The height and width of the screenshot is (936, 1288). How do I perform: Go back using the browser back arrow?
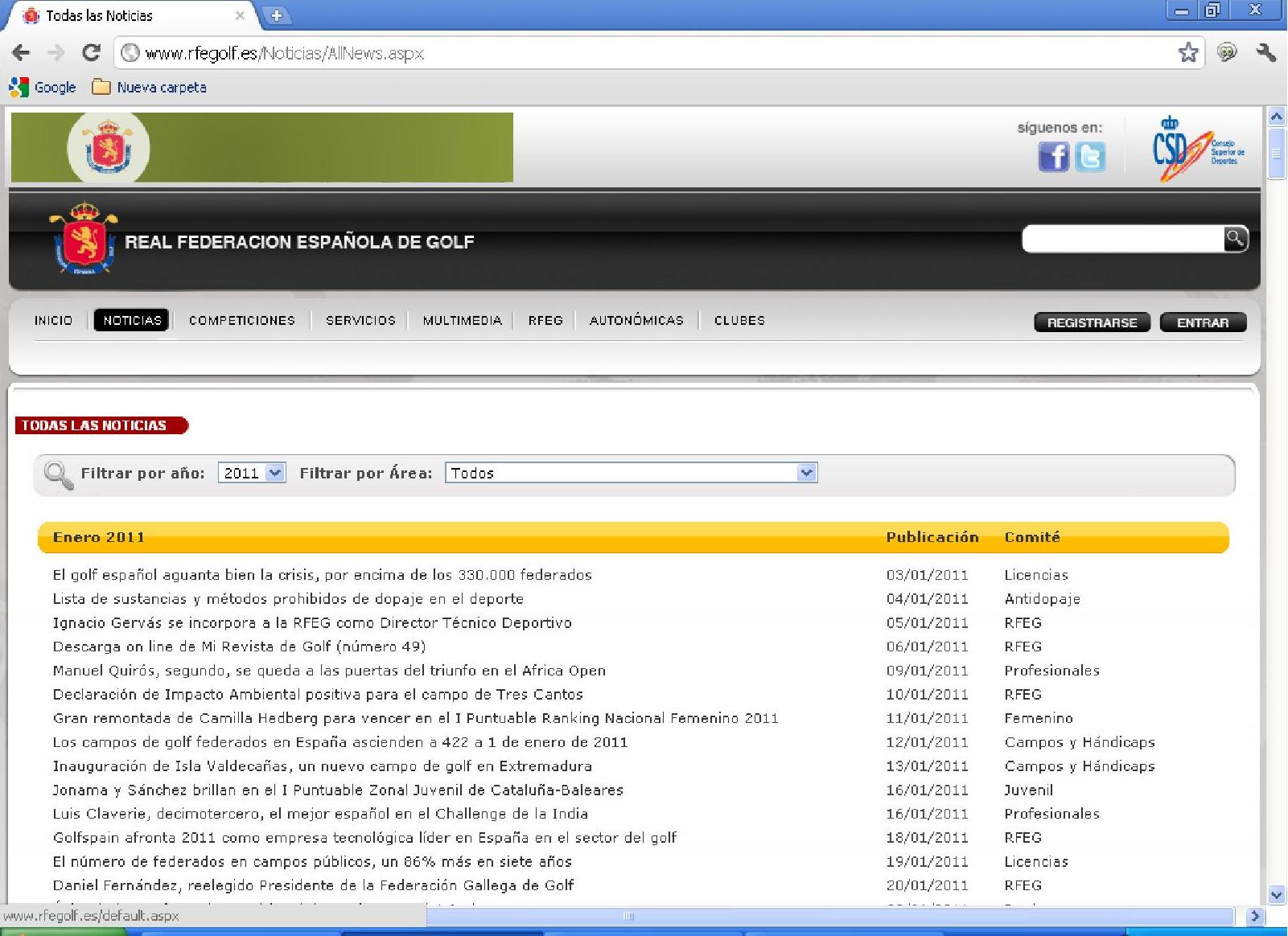point(21,53)
